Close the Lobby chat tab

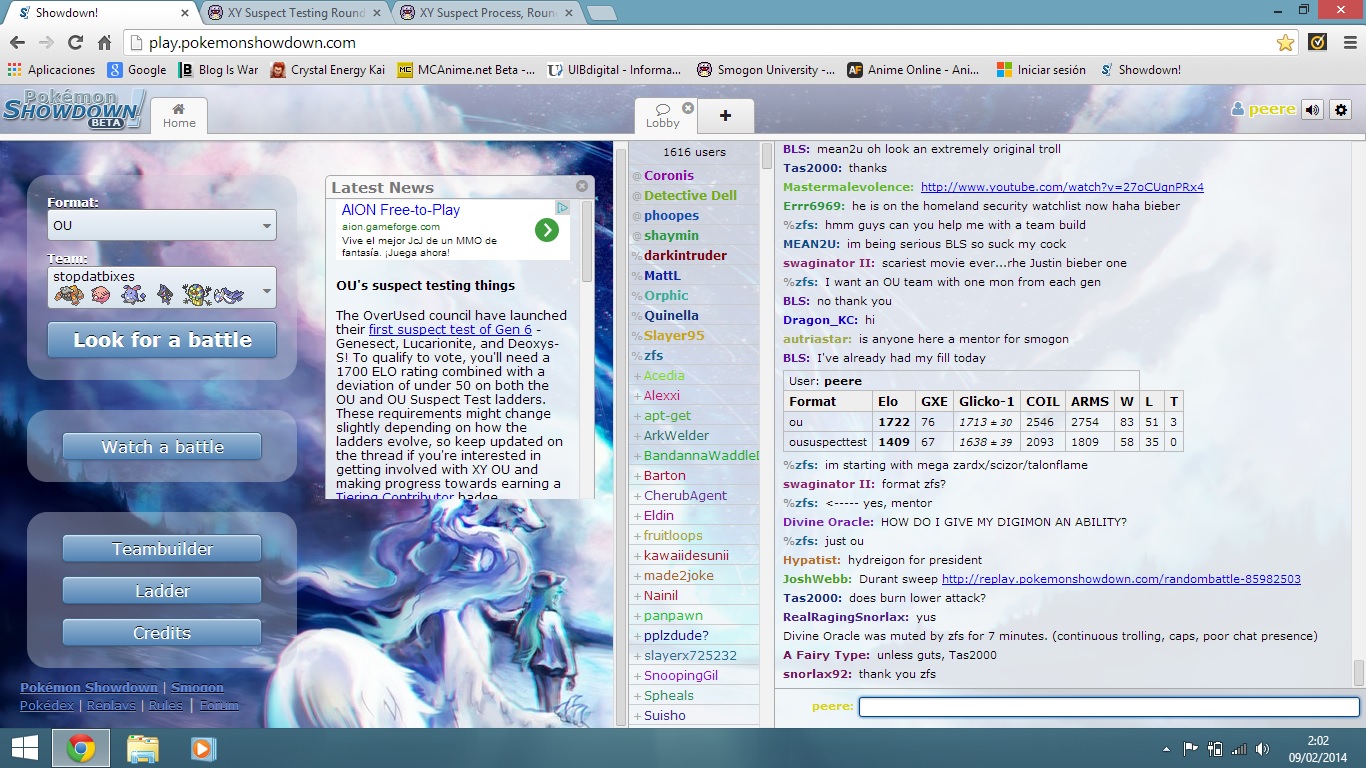688,108
